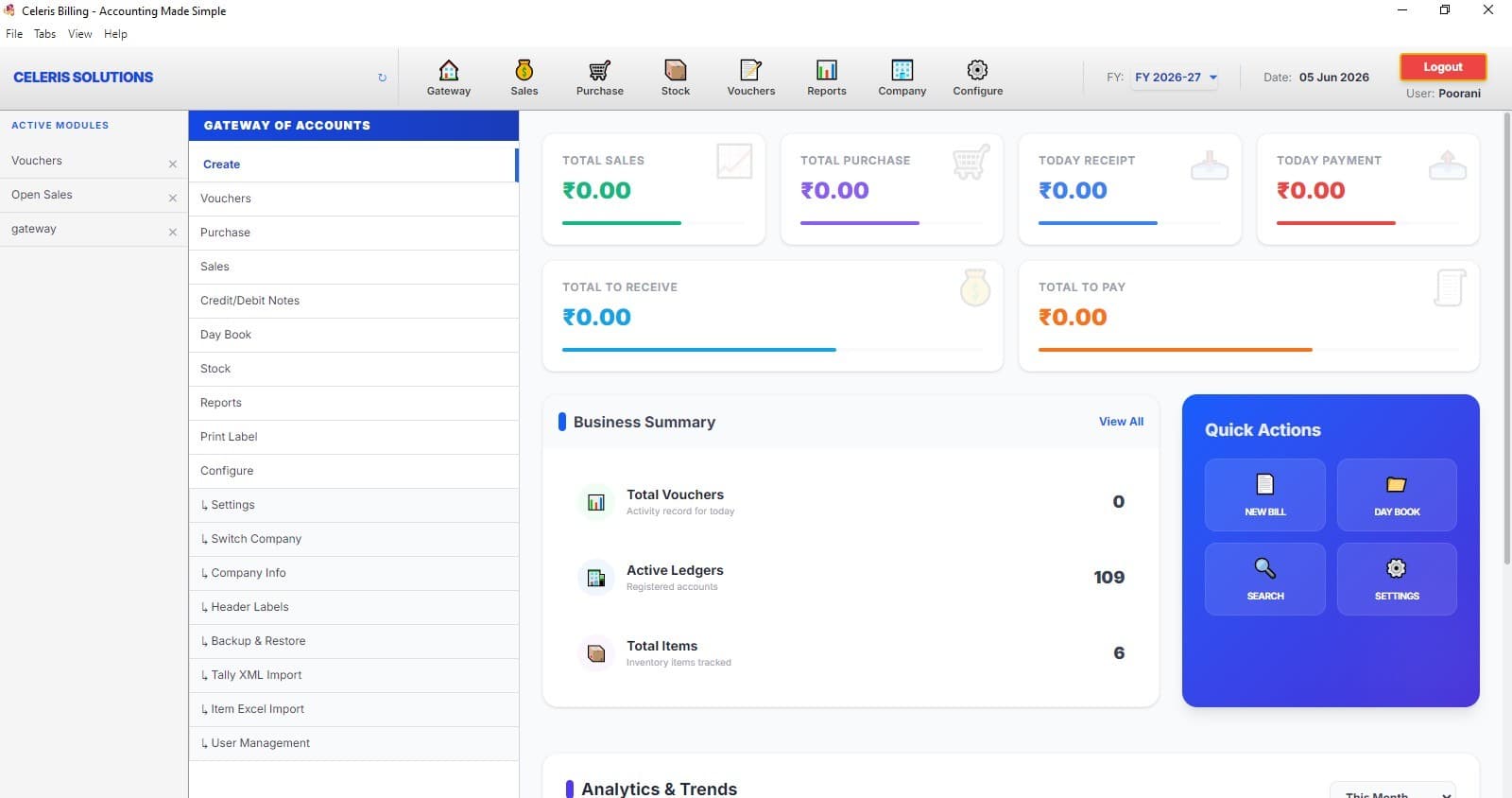Open the Tabs menu

[x=44, y=34]
